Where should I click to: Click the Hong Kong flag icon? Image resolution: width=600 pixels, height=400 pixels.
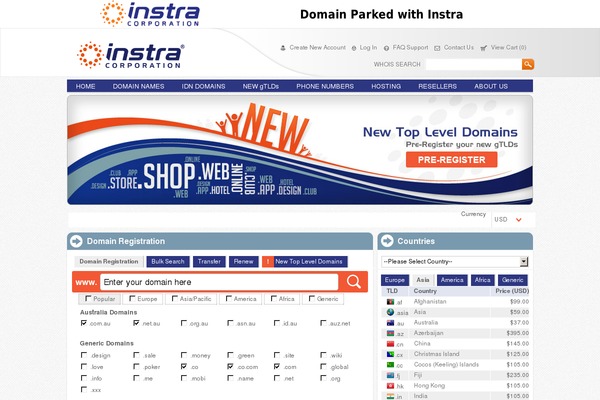pos(390,386)
